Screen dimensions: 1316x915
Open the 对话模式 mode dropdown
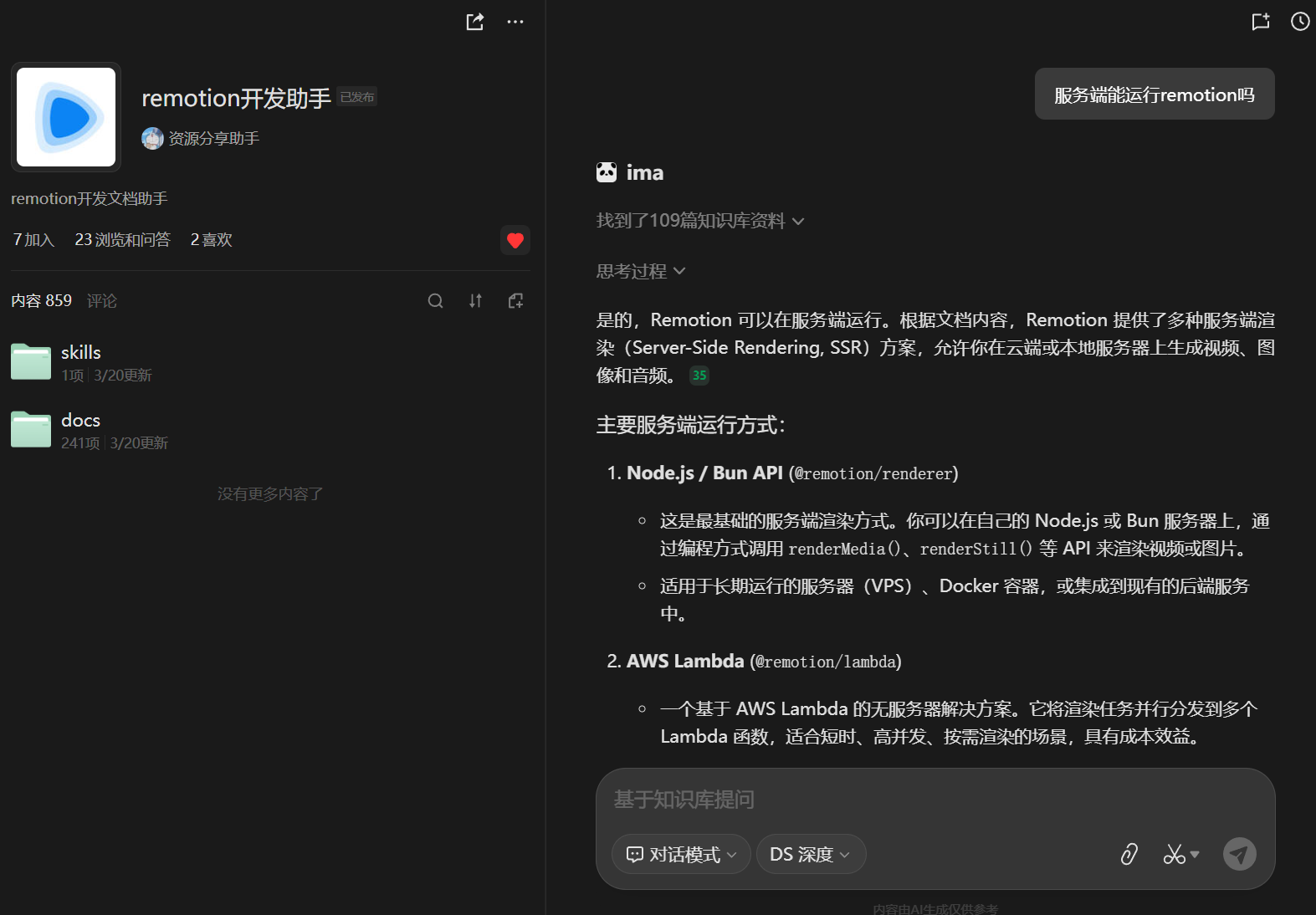point(681,854)
